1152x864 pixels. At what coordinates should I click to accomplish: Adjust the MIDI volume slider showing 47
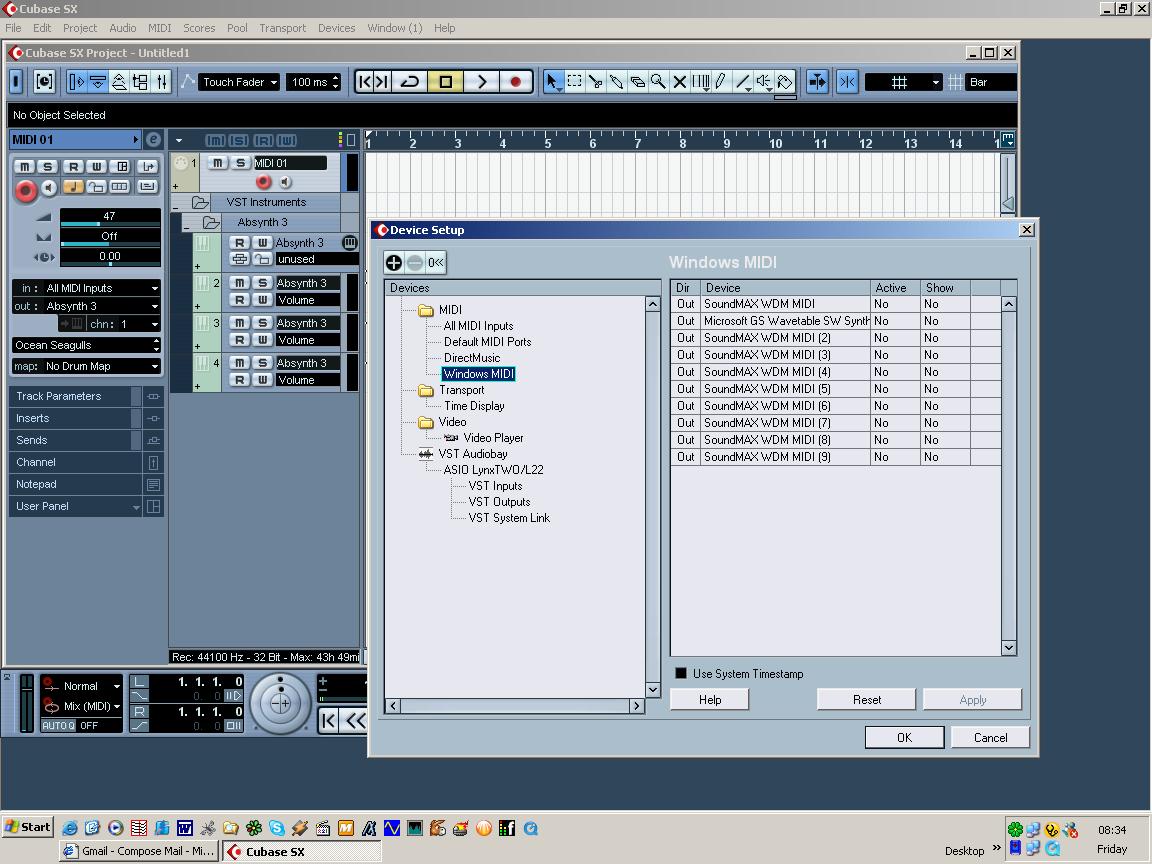(109, 217)
